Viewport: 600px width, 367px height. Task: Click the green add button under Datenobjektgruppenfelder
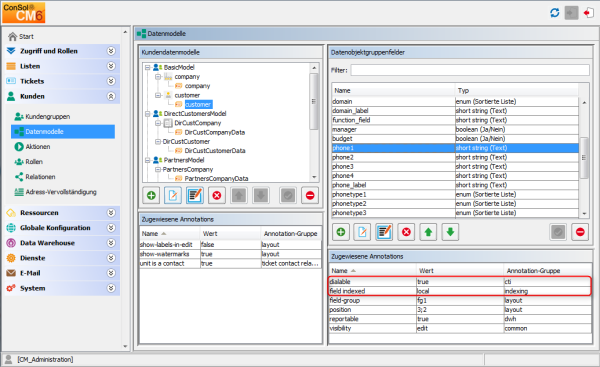point(341,232)
